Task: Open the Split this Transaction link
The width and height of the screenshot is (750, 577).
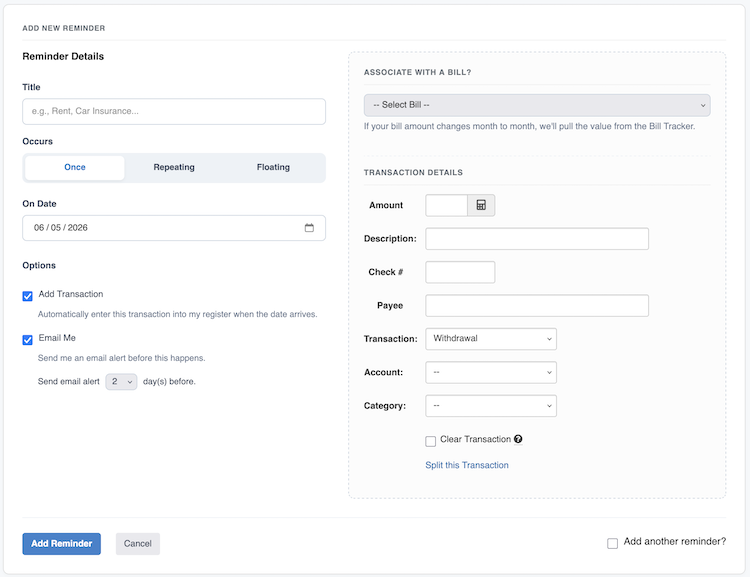Action: [467, 465]
